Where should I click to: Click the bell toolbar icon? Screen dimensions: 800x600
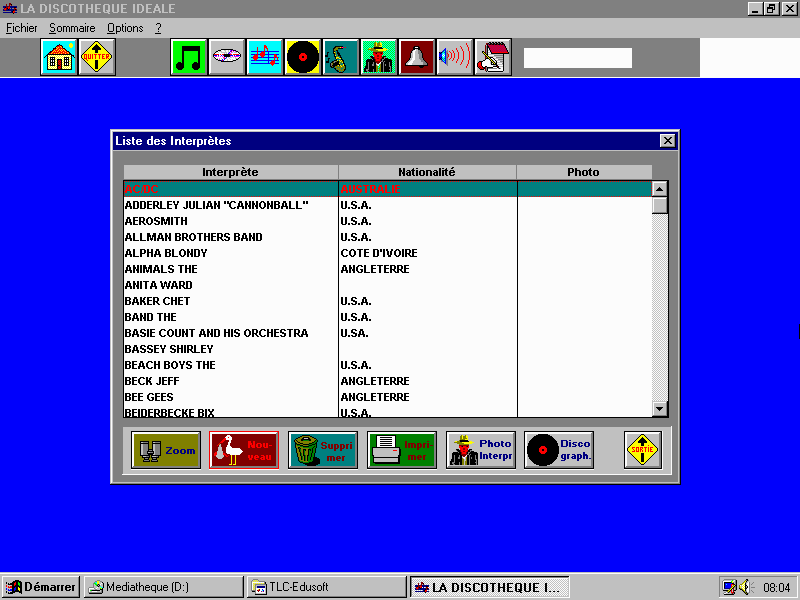(x=417, y=57)
